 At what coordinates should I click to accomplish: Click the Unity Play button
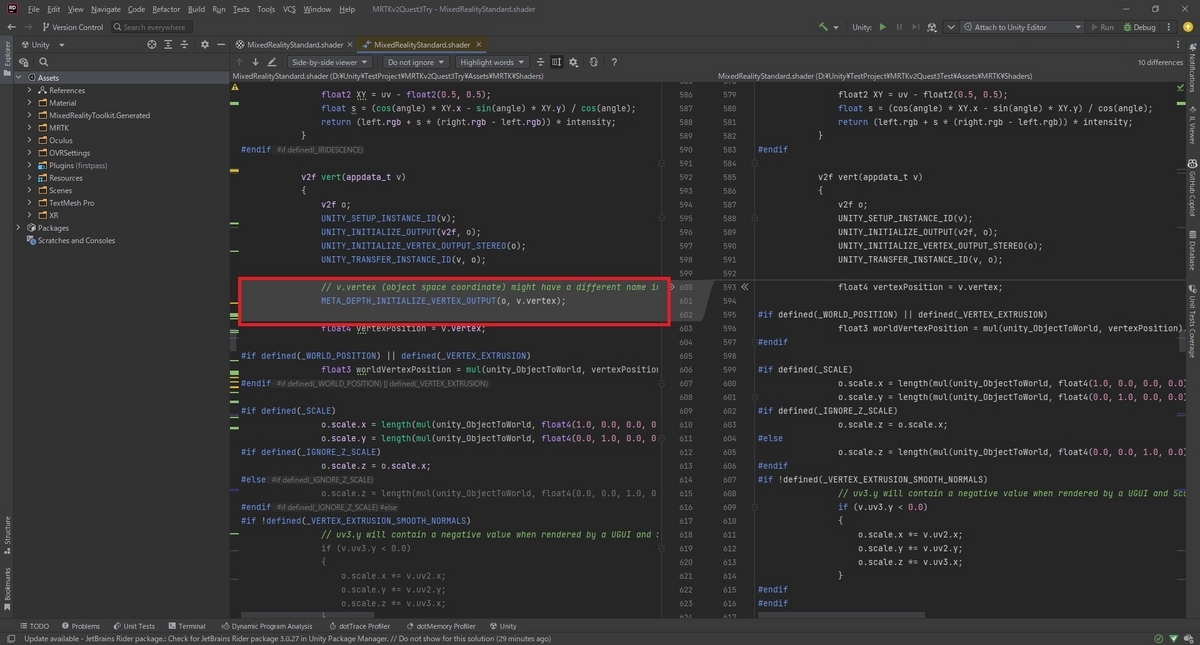click(882, 27)
